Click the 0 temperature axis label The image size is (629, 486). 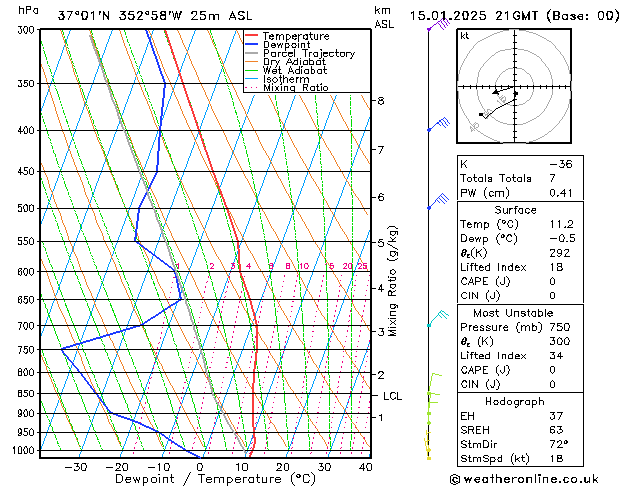pyautogui.click(x=200, y=467)
